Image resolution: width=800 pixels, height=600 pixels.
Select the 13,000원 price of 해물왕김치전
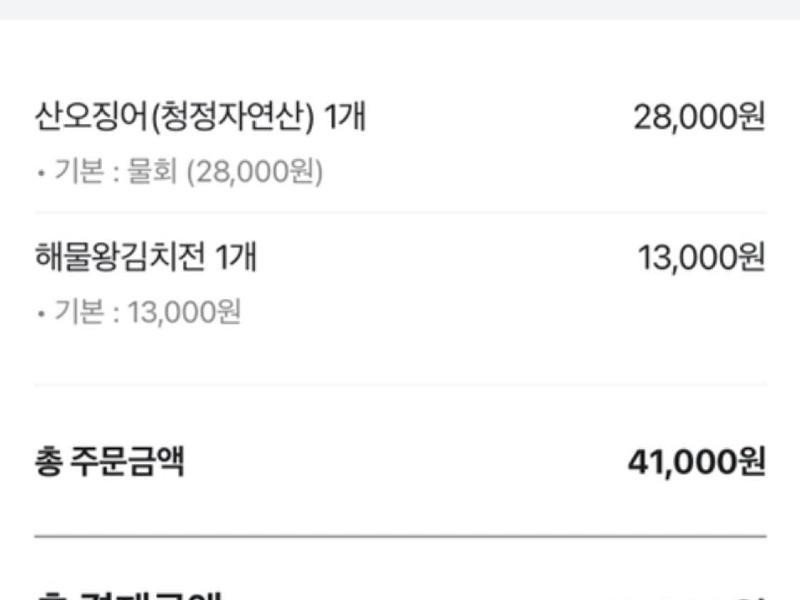click(701, 257)
